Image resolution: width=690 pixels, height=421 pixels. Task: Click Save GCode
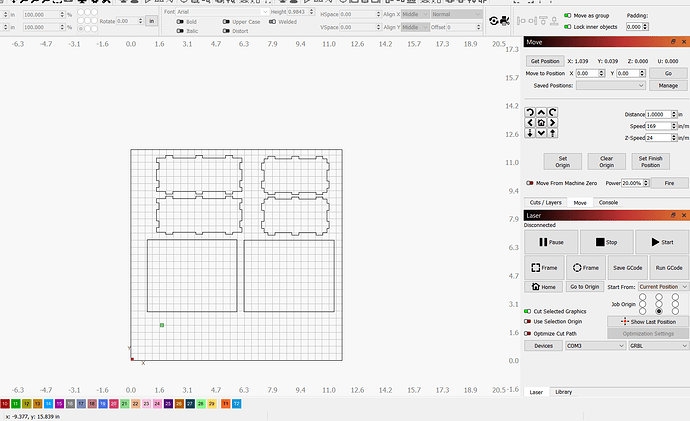click(x=628, y=267)
